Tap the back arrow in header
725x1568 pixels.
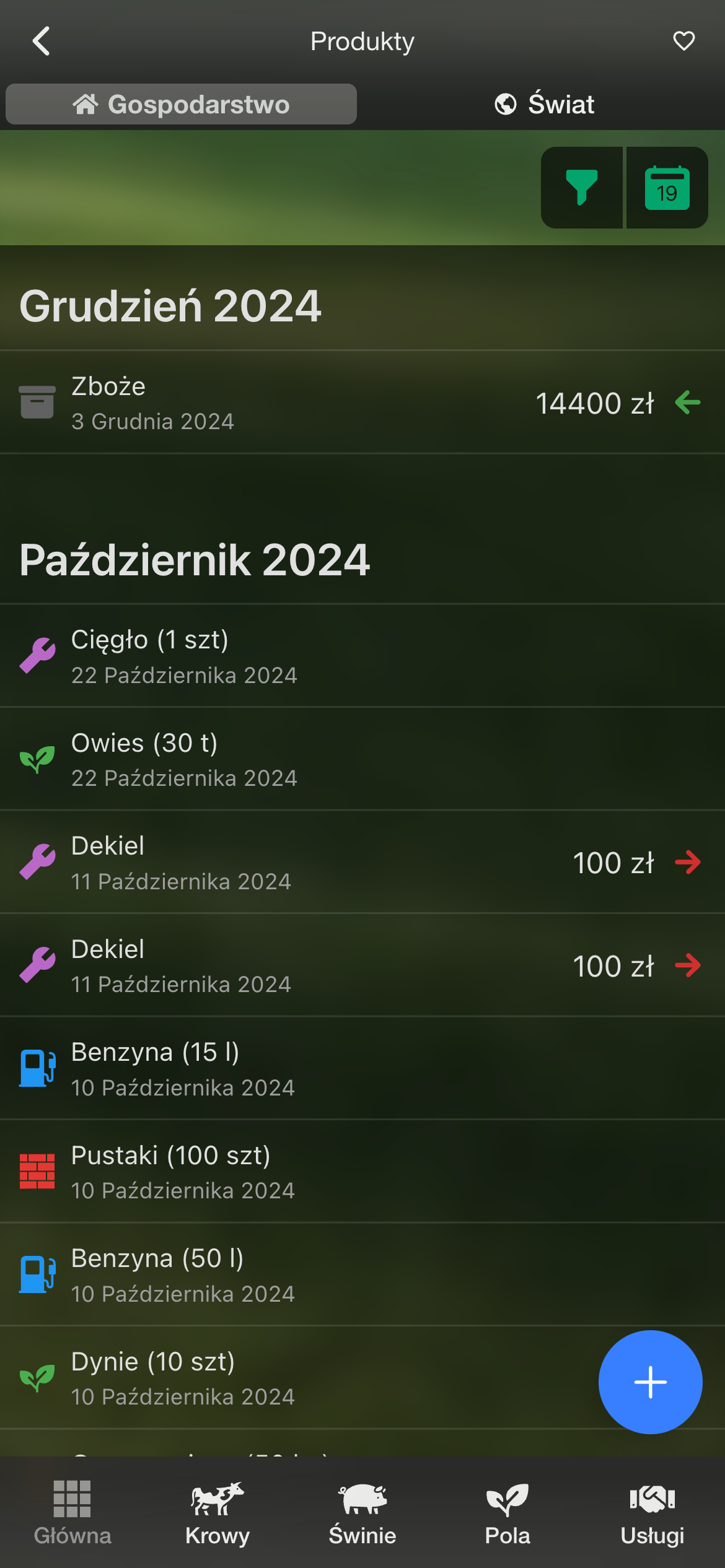tap(41, 41)
